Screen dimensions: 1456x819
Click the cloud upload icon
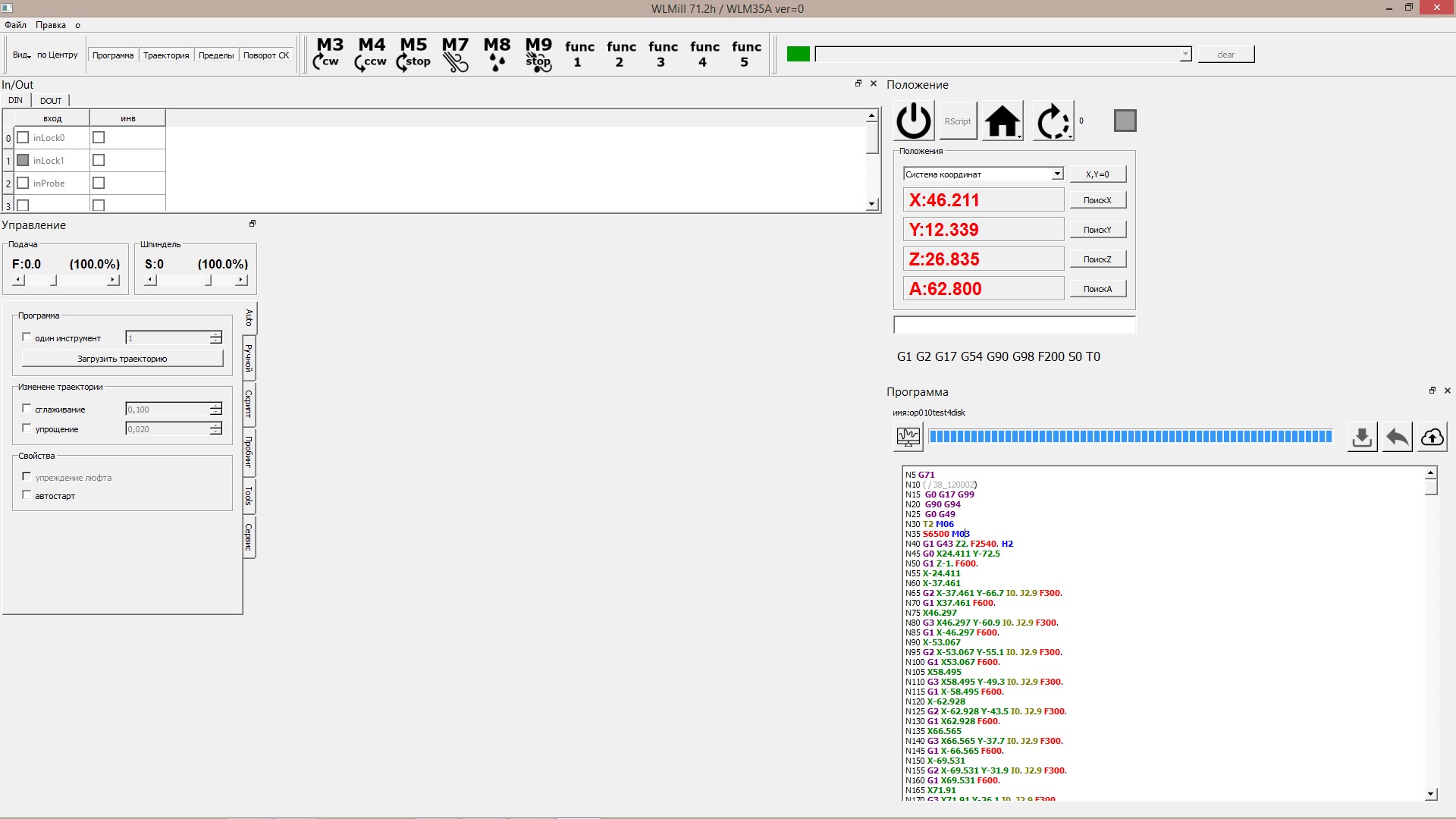[1432, 438]
